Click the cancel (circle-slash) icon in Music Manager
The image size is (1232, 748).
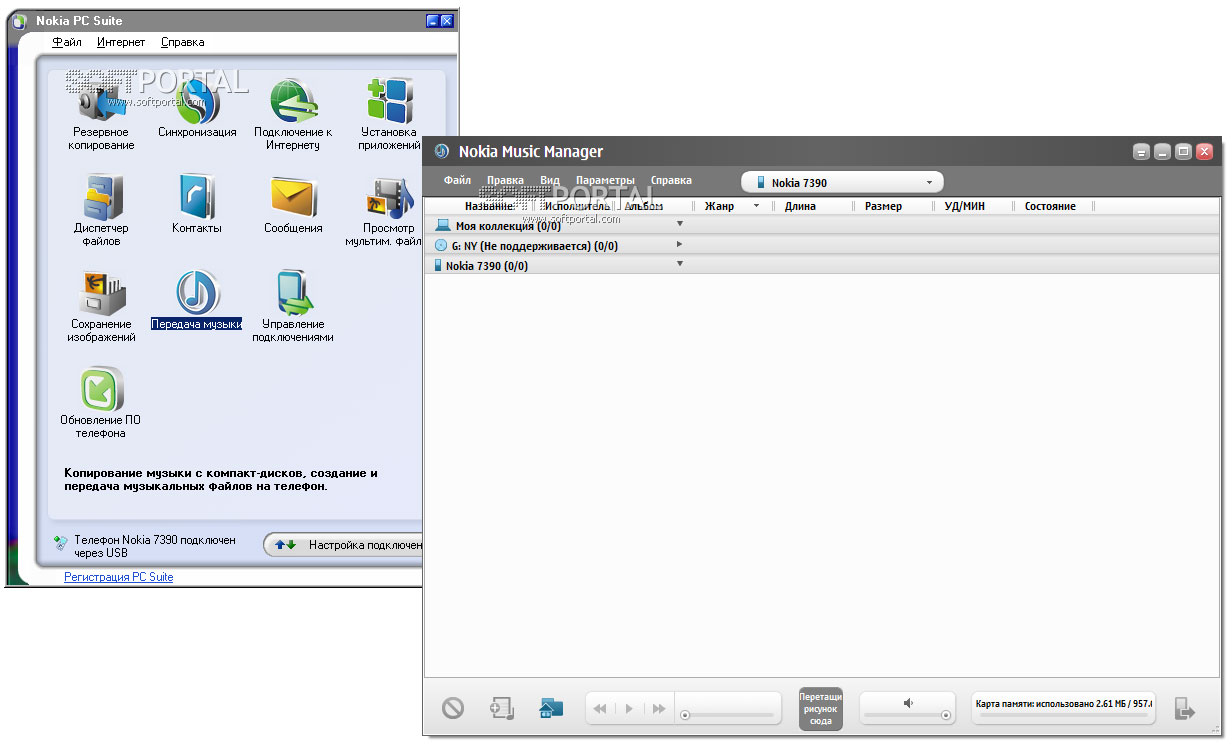(x=453, y=708)
